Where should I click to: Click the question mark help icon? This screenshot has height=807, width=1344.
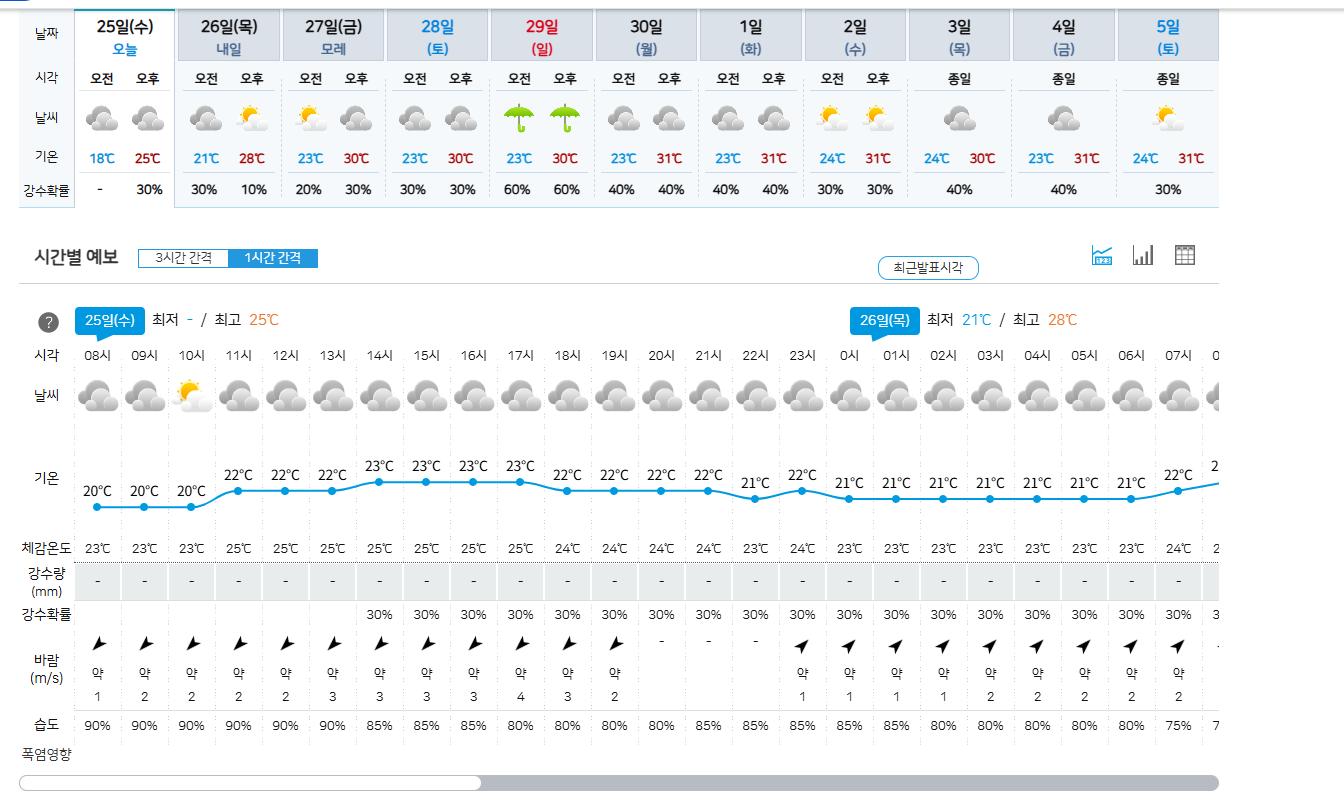pos(48,322)
